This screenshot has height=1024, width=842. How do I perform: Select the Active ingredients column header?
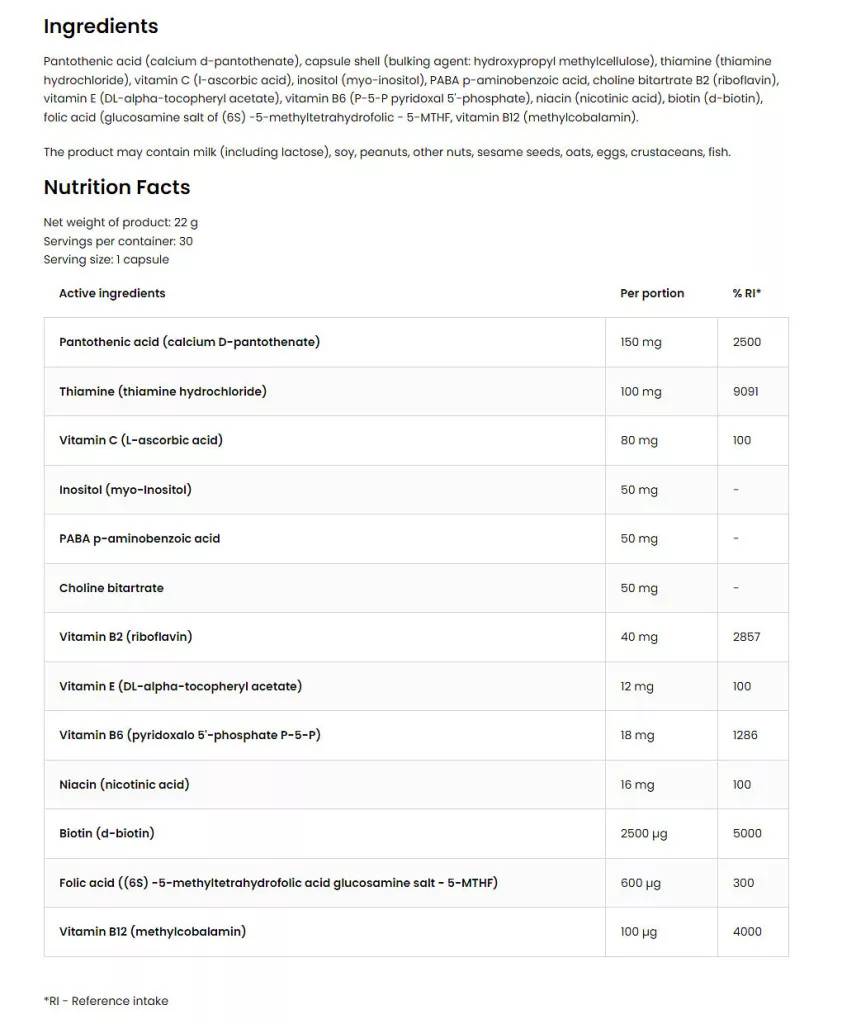pyautogui.click(x=112, y=293)
